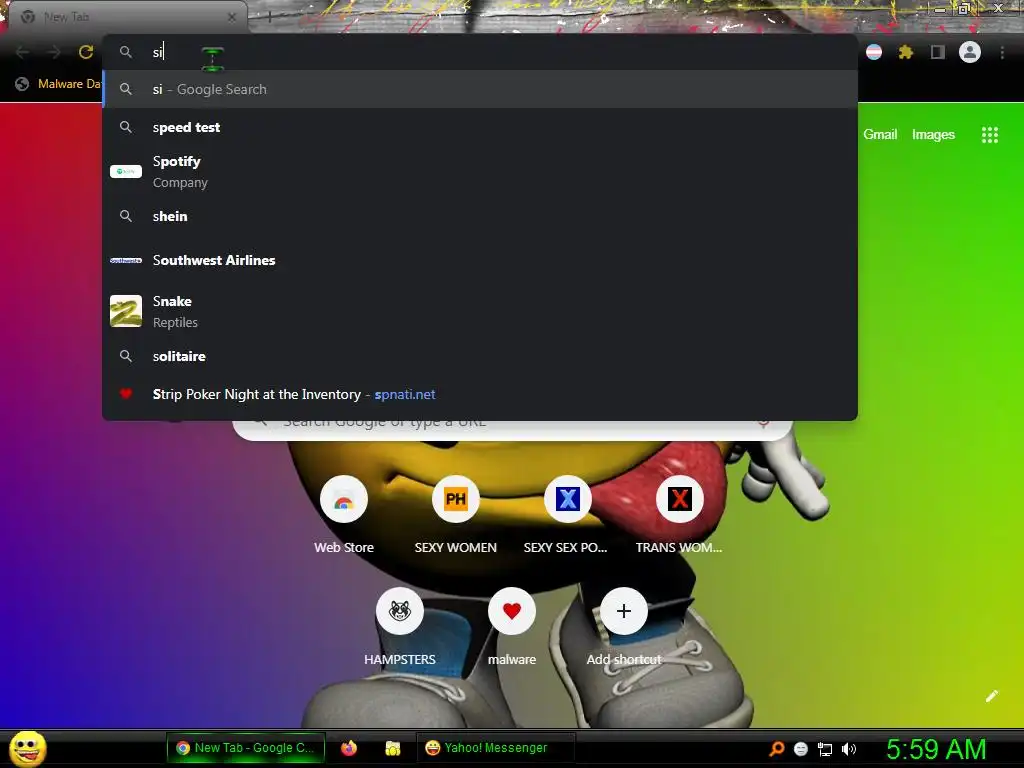This screenshot has width=1024, height=768.
Task: Click the Spotify logo thumbnail
Action: coord(125,172)
